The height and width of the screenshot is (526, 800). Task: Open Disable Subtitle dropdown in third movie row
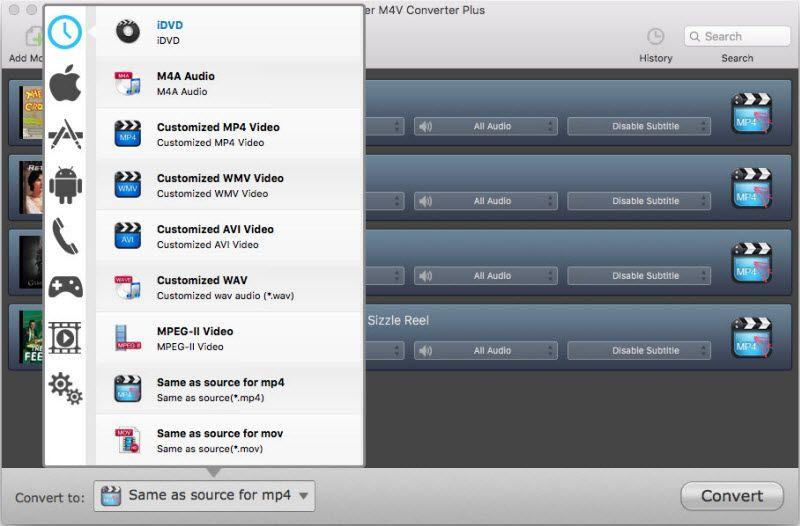tap(639, 275)
